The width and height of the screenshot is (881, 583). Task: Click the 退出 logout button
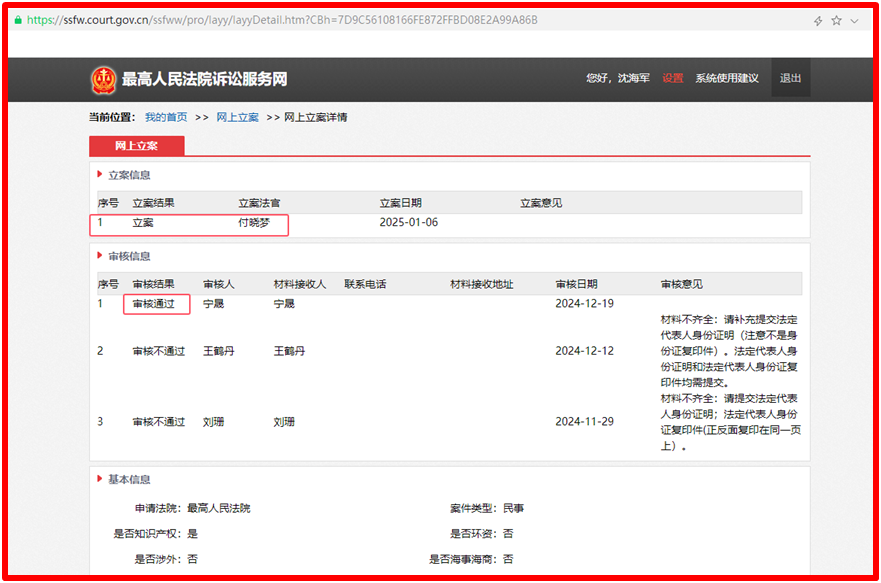(x=790, y=79)
